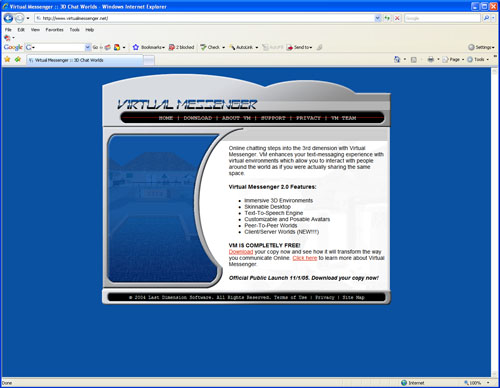Click the Print icon in command bar
Image resolution: width=500 pixels, height=388 pixels.
click(431, 59)
